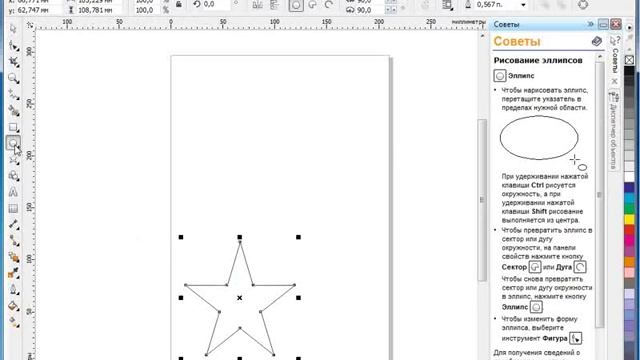640x360 pixels.
Task: Click the star's center X marker
Action: 240,298
